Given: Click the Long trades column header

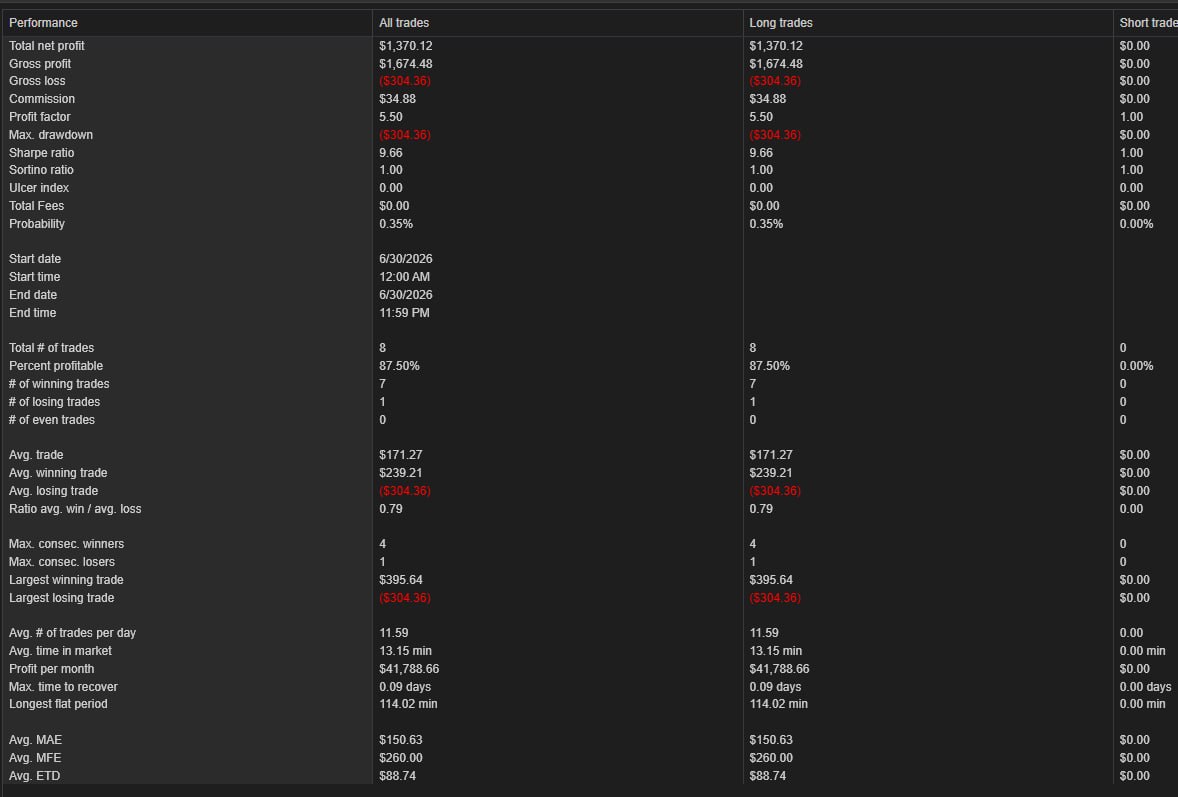Looking at the screenshot, I should click(928, 23).
